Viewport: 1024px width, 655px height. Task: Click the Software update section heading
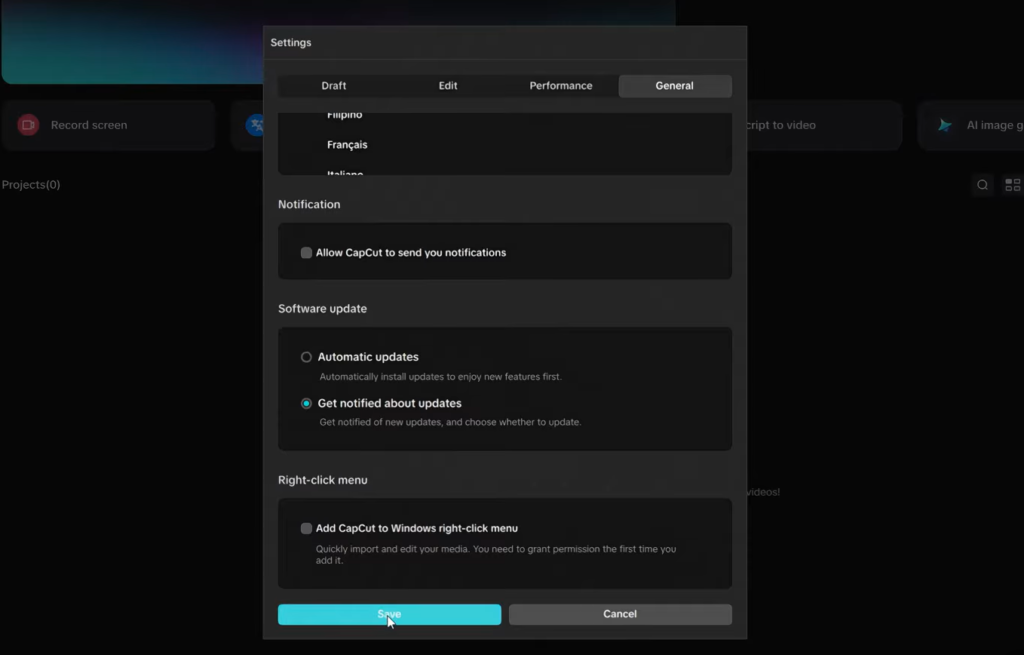click(323, 309)
